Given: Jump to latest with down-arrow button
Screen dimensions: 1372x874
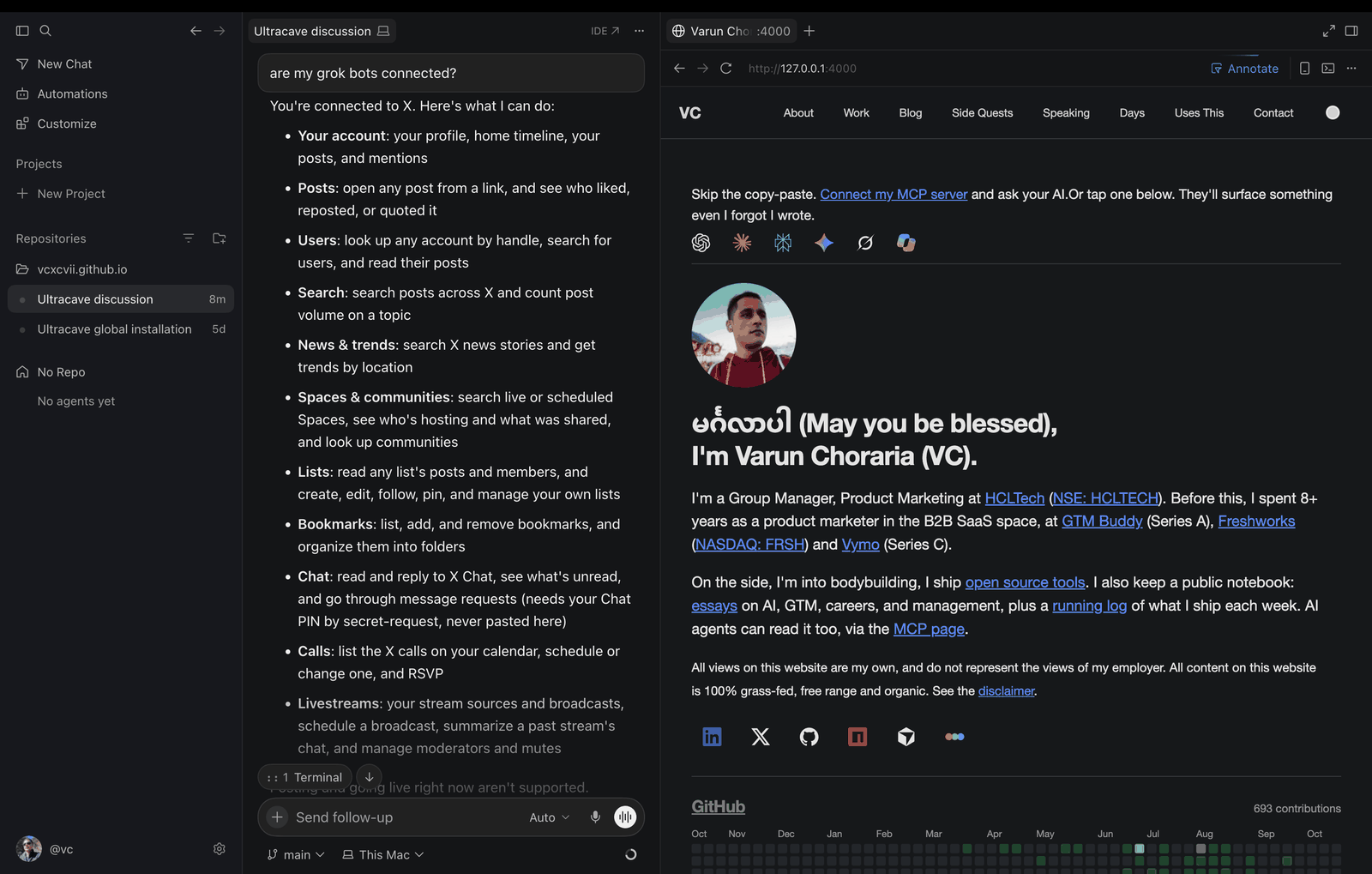Looking at the screenshot, I should pyautogui.click(x=369, y=777).
